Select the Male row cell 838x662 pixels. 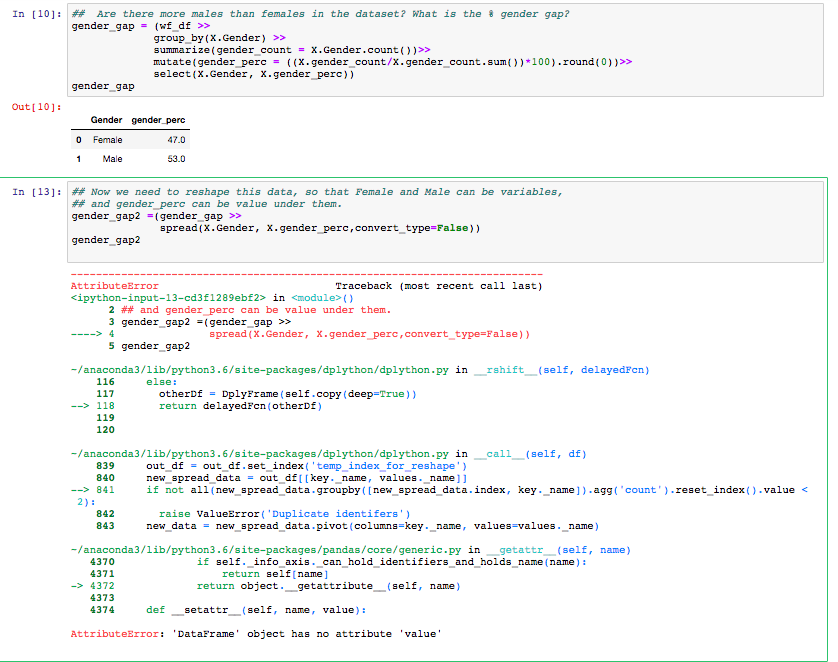pyautogui.click(x=112, y=159)
